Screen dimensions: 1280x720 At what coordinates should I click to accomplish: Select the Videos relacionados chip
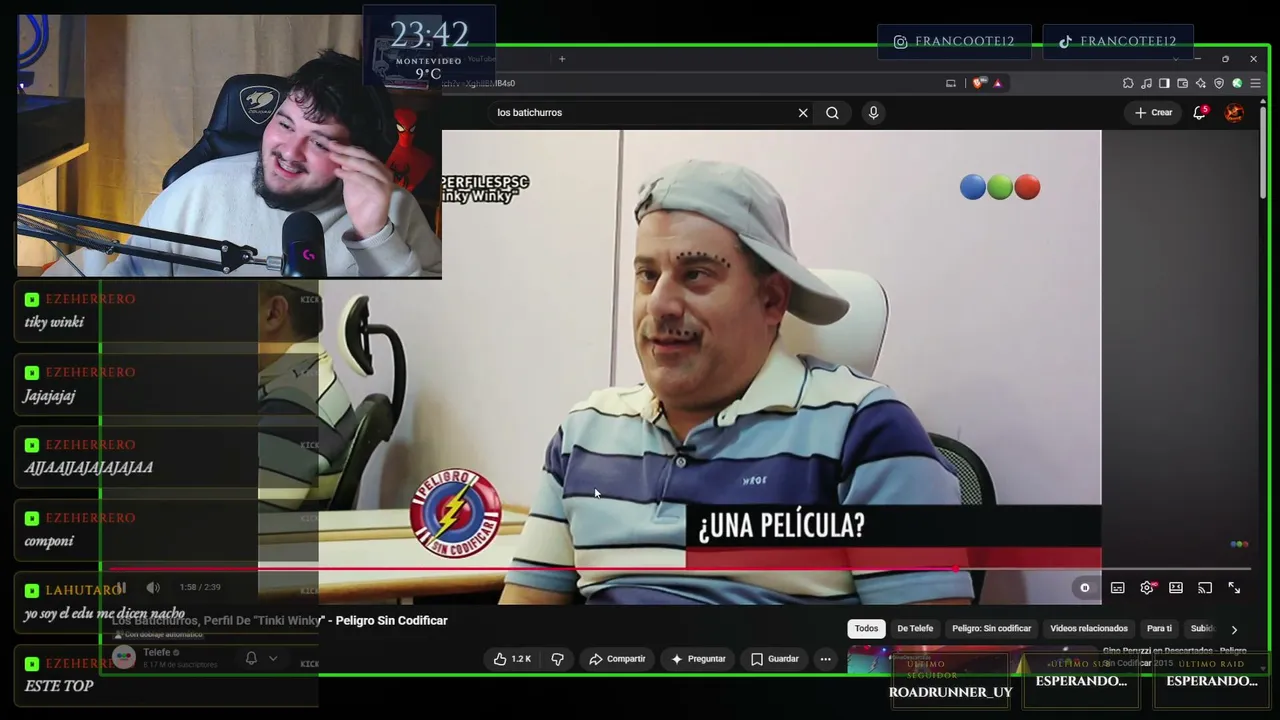click(1089, 629)
